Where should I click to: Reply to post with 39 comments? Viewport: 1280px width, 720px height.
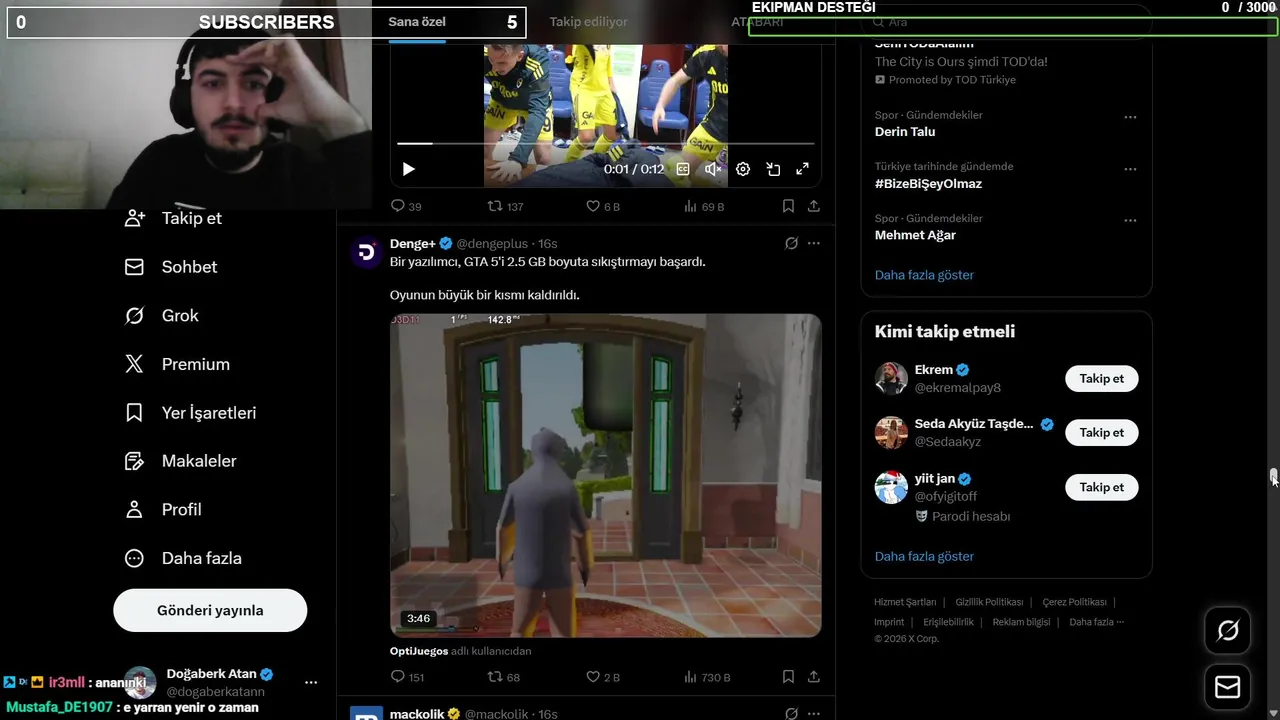pyautogui.click(x=406, y=206)
